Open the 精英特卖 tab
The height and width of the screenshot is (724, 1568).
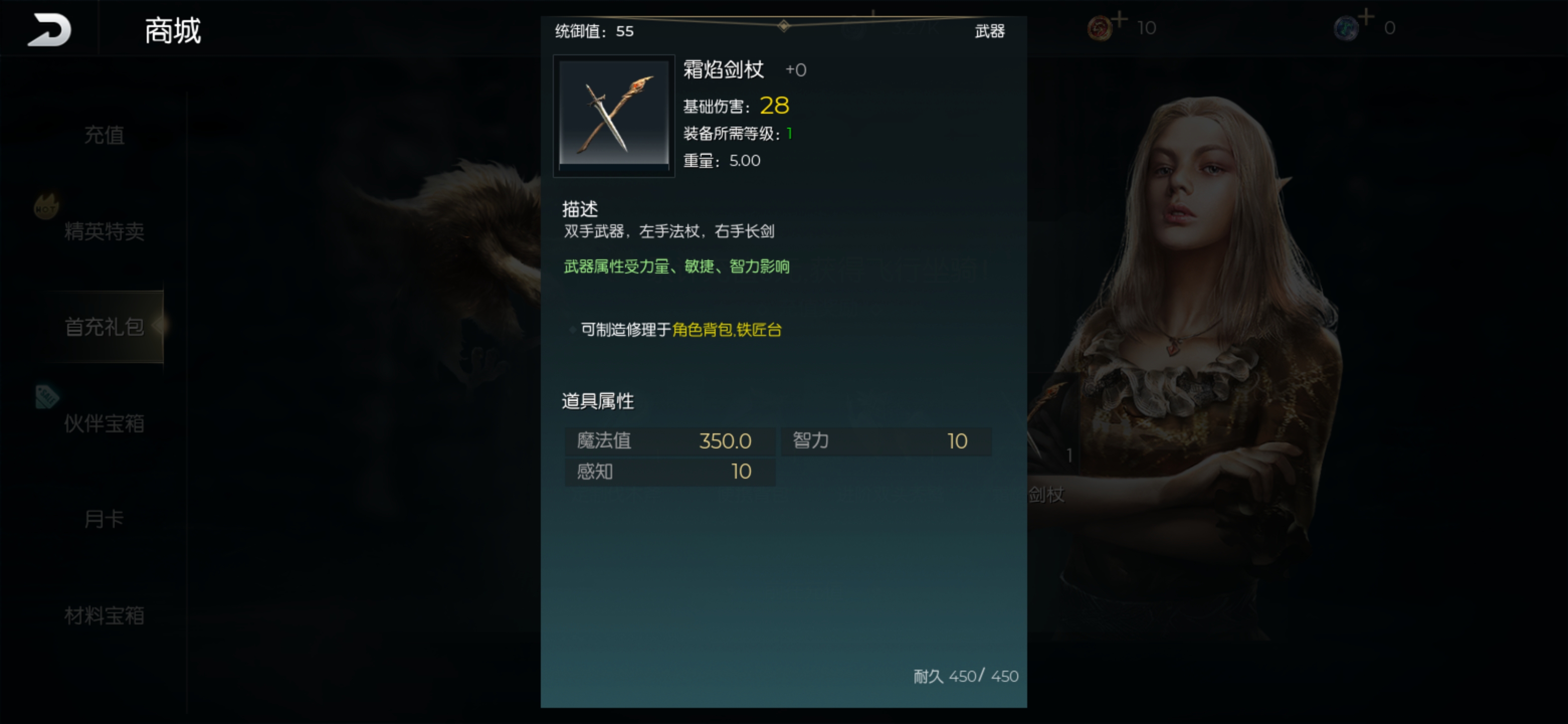click(104, 231)
